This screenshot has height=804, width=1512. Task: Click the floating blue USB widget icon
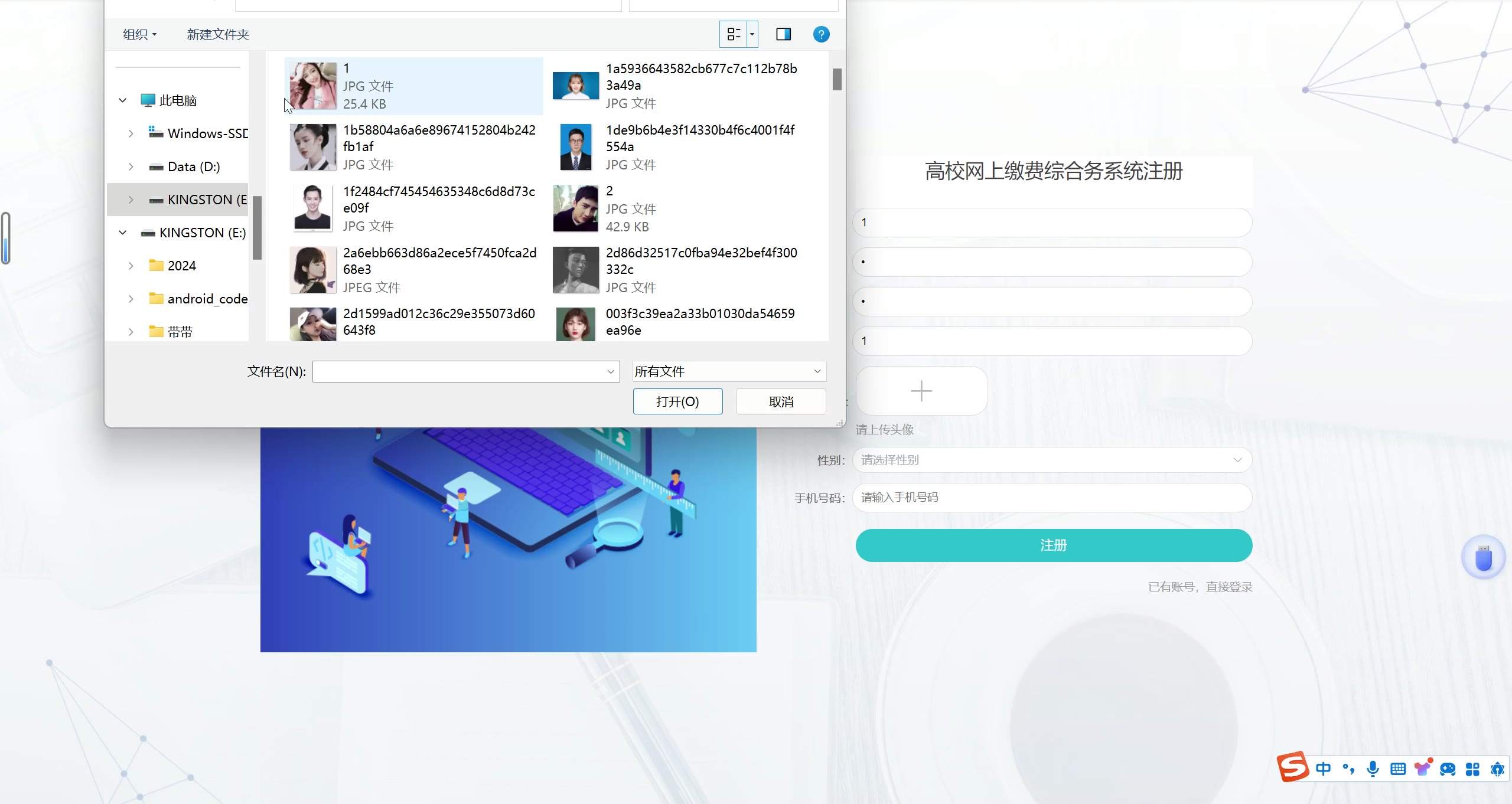pos(1484,557)
